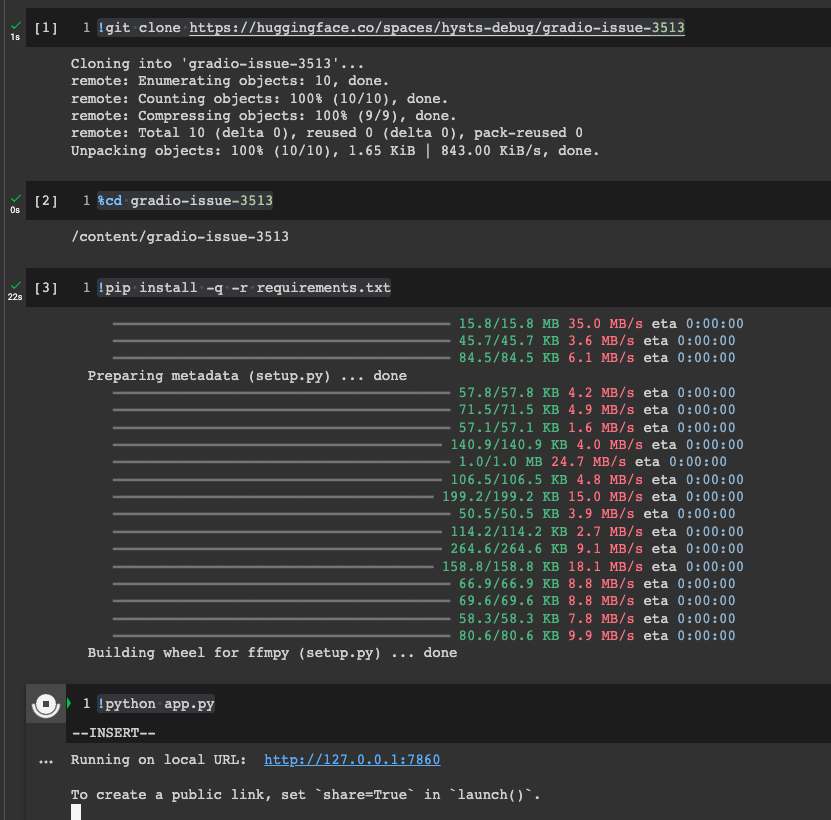Select the 1s execution time badge

coord(13,38)
